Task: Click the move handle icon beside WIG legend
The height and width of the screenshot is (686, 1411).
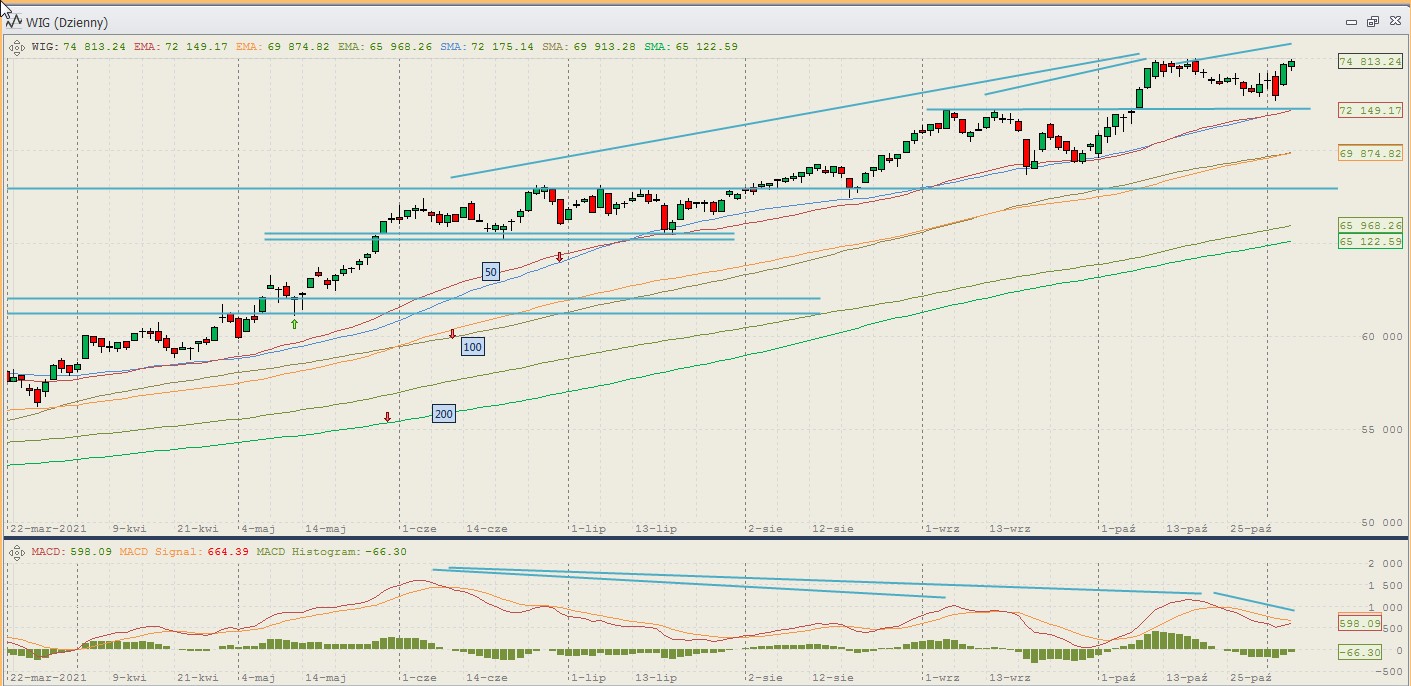Action: [x=17, y=46]
